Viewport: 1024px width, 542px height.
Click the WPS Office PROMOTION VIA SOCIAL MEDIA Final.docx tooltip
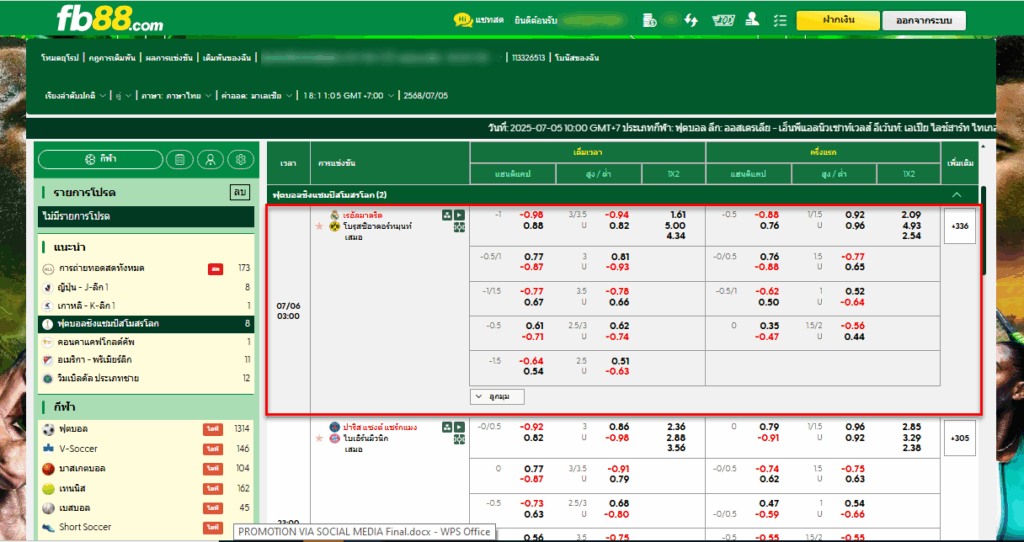364,532
